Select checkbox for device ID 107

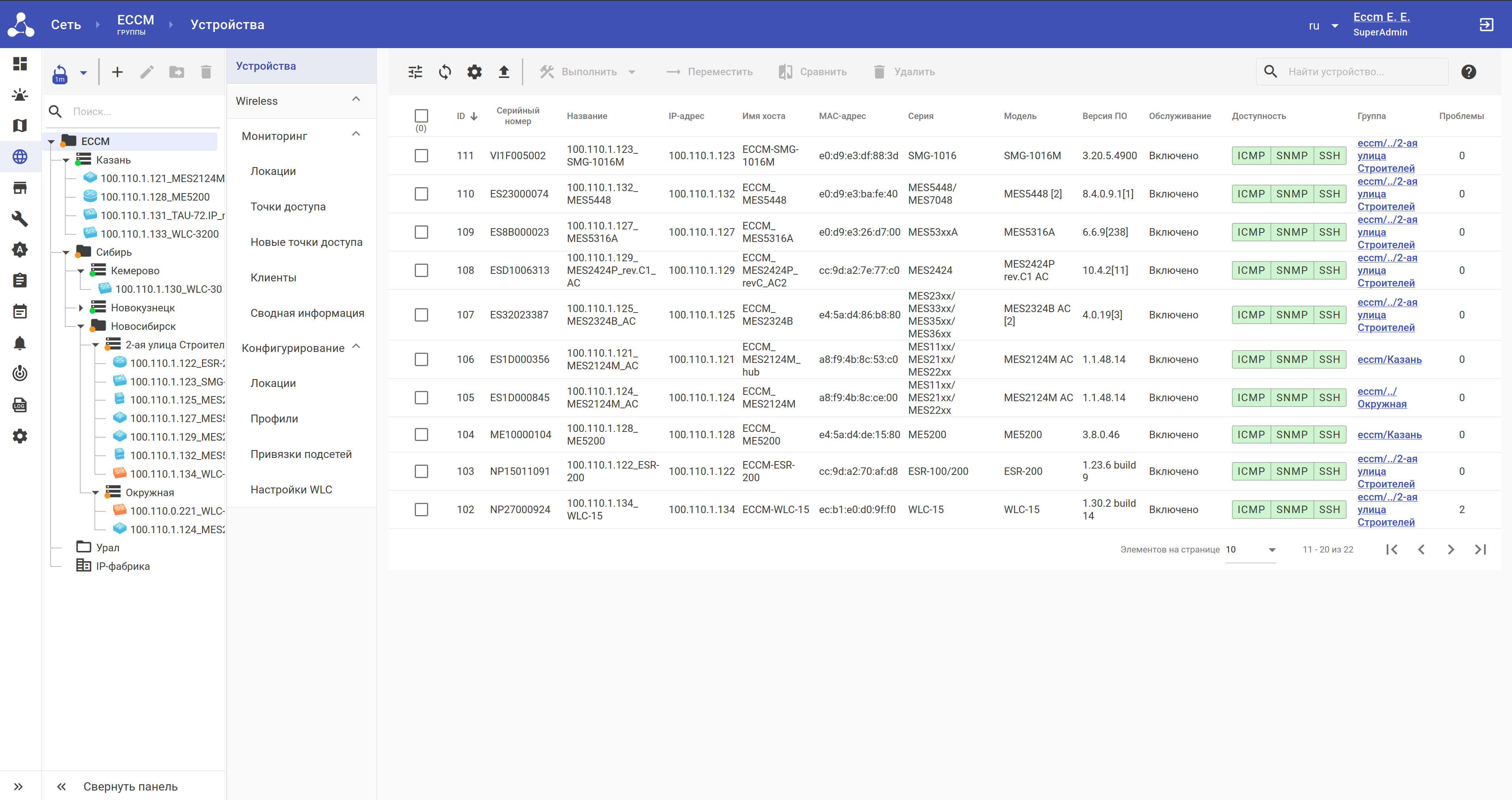pyautogui.click(x=421, y=315)
